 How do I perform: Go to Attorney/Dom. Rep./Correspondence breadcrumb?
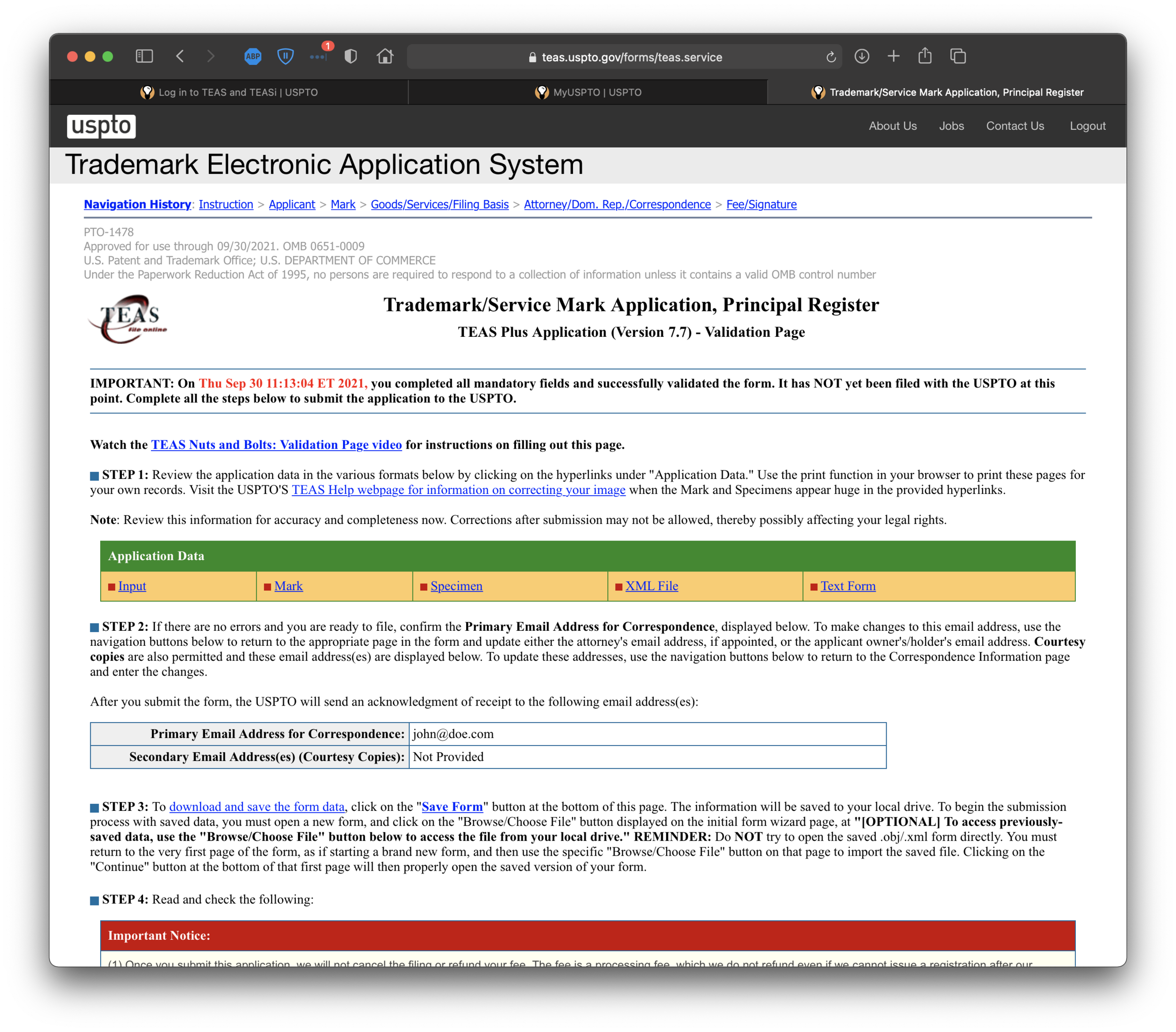(x=617, y=204)
